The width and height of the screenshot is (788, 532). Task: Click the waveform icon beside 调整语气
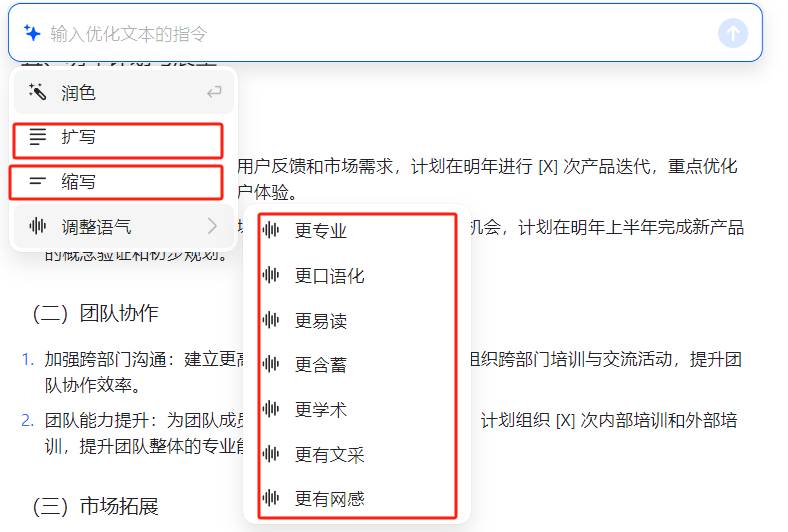38,226
